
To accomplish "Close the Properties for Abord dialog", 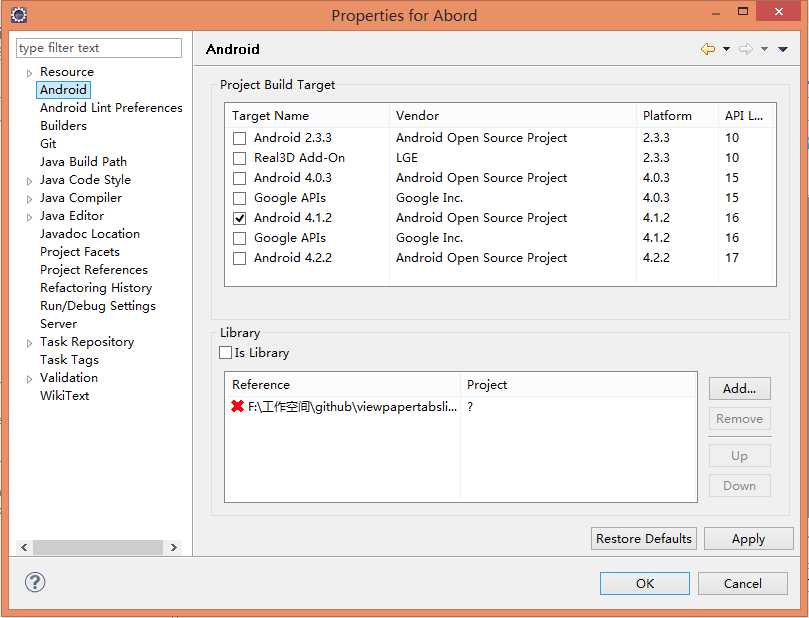I will [779, 11].
